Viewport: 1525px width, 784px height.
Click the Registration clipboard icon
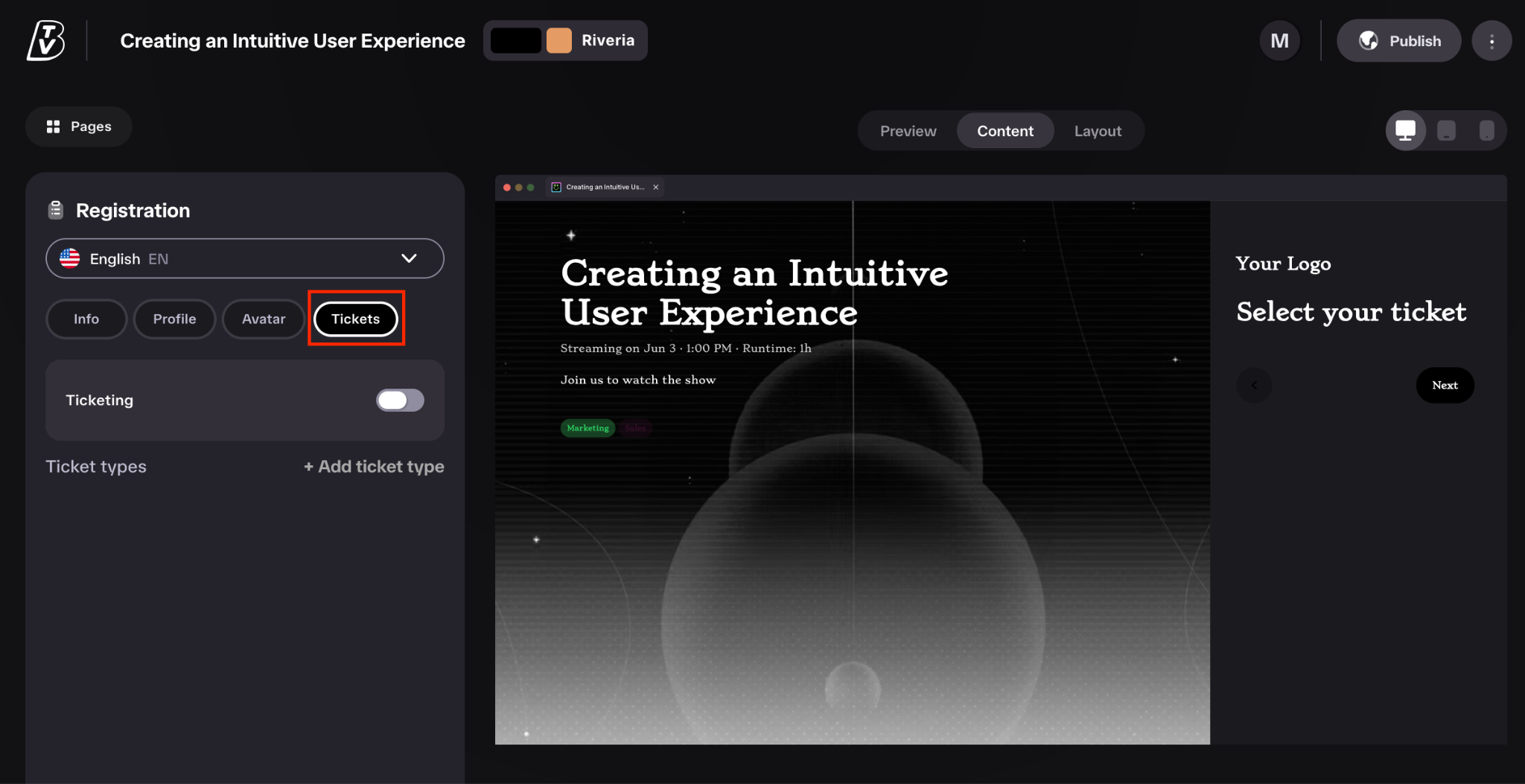56,211
